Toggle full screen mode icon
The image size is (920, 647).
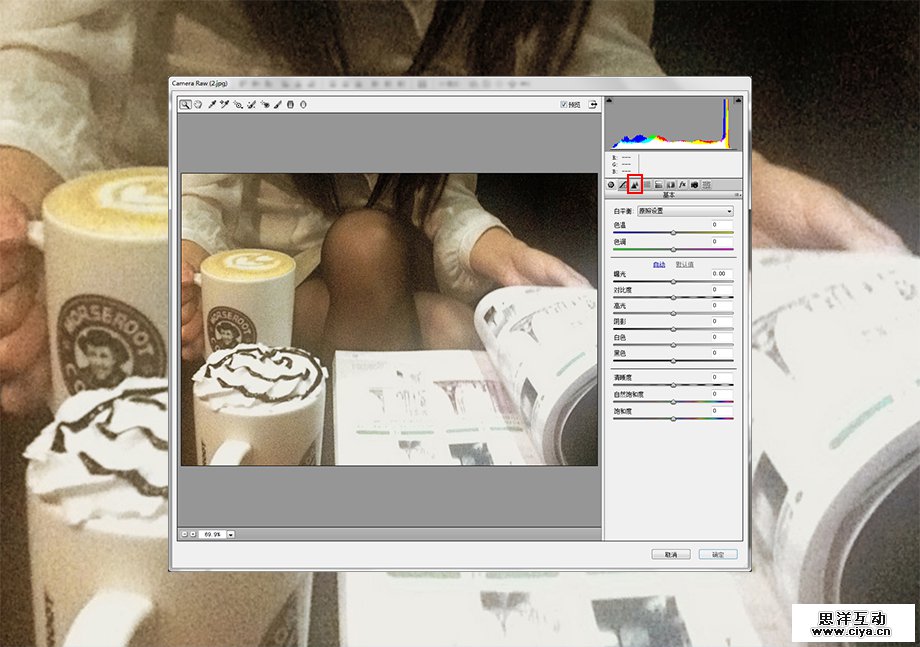point(593,104)
